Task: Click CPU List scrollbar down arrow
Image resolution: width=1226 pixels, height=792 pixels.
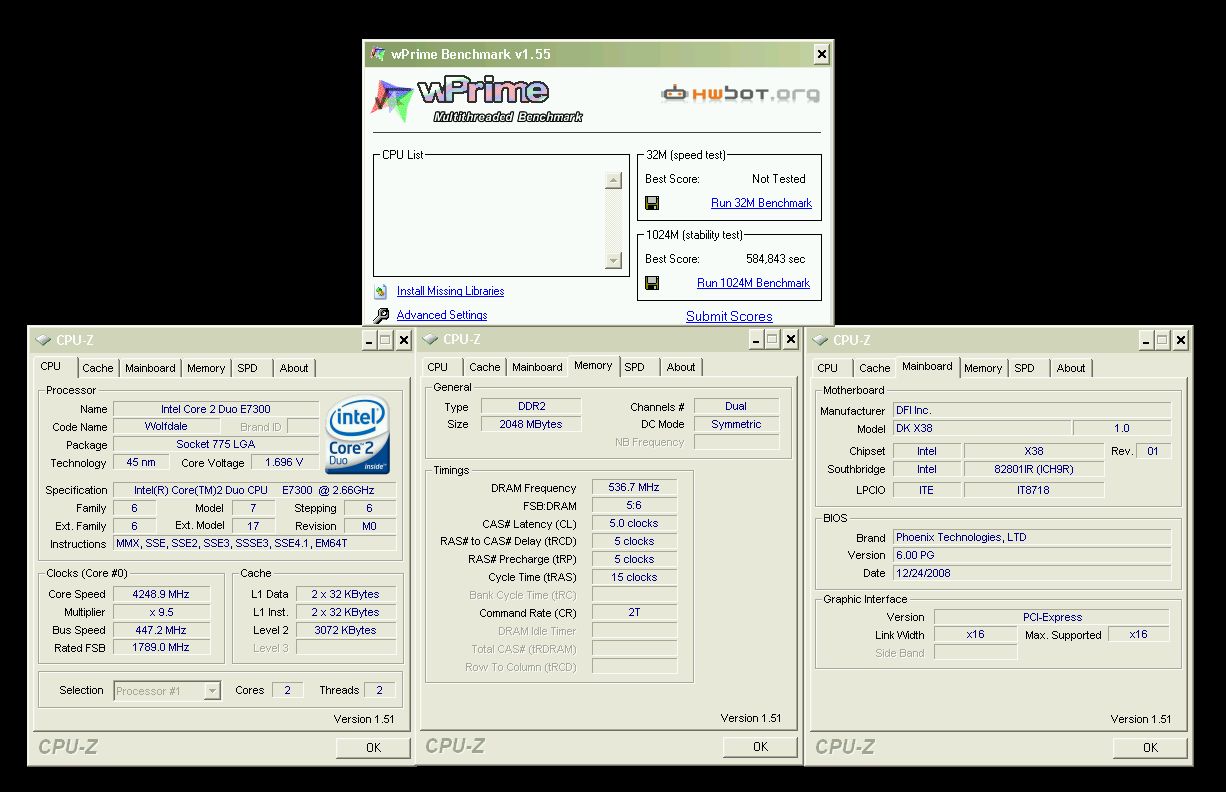Action: (x=614, y=261)
